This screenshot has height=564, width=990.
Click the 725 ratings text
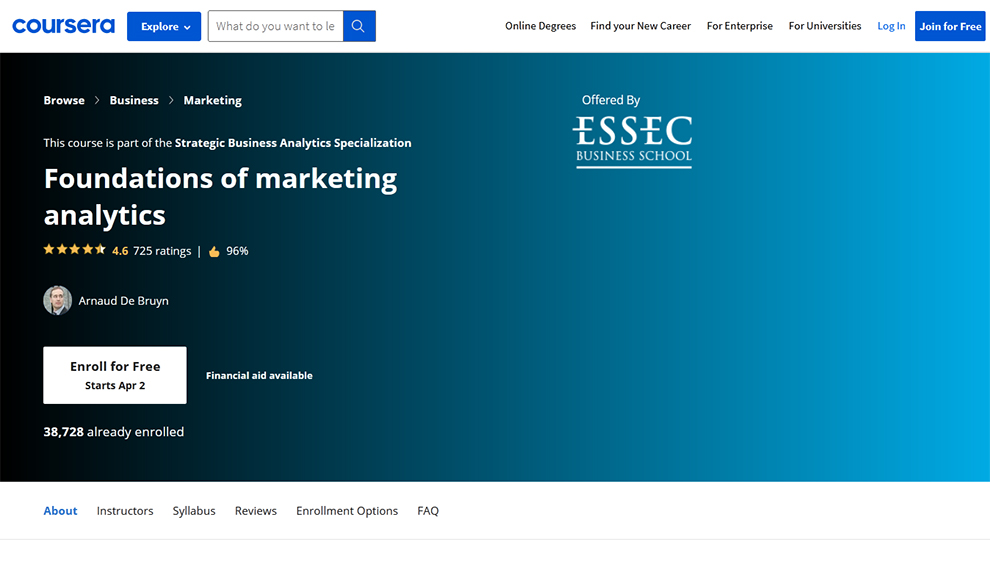point(162,251)
